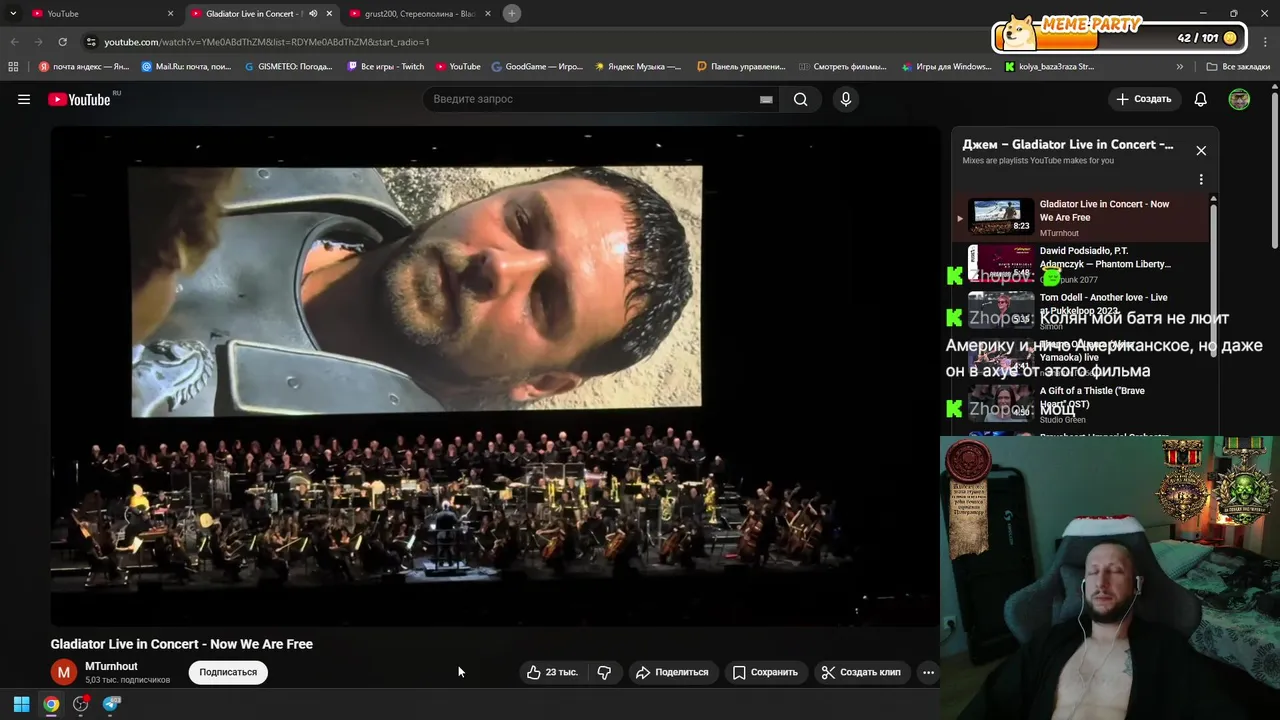Mute the Gladiator tab via speaker icon
The width and height of the screenshot is (1280, 720).
[313, 13]
